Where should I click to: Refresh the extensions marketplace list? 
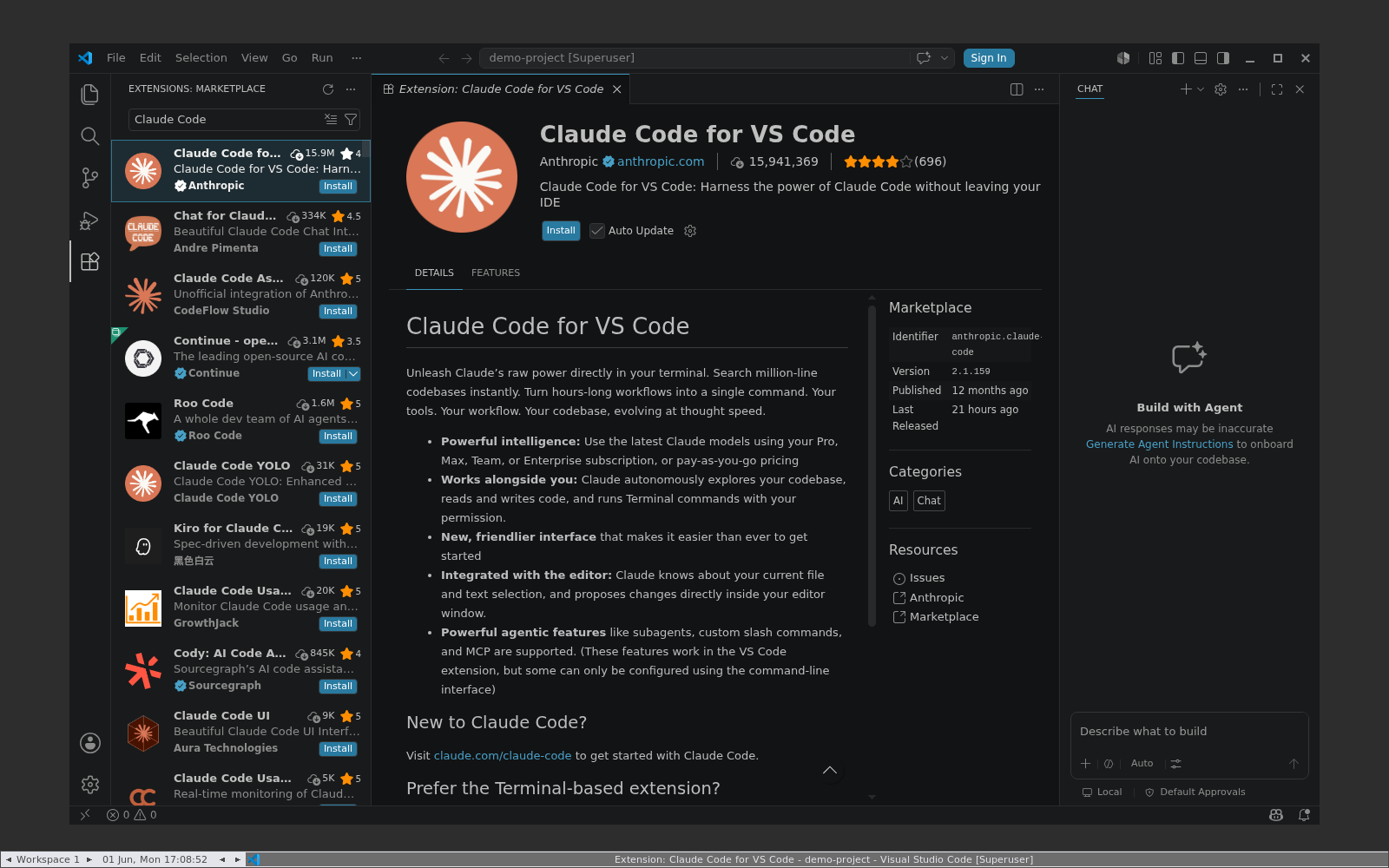pyautogui.click(x=328, y=89)
